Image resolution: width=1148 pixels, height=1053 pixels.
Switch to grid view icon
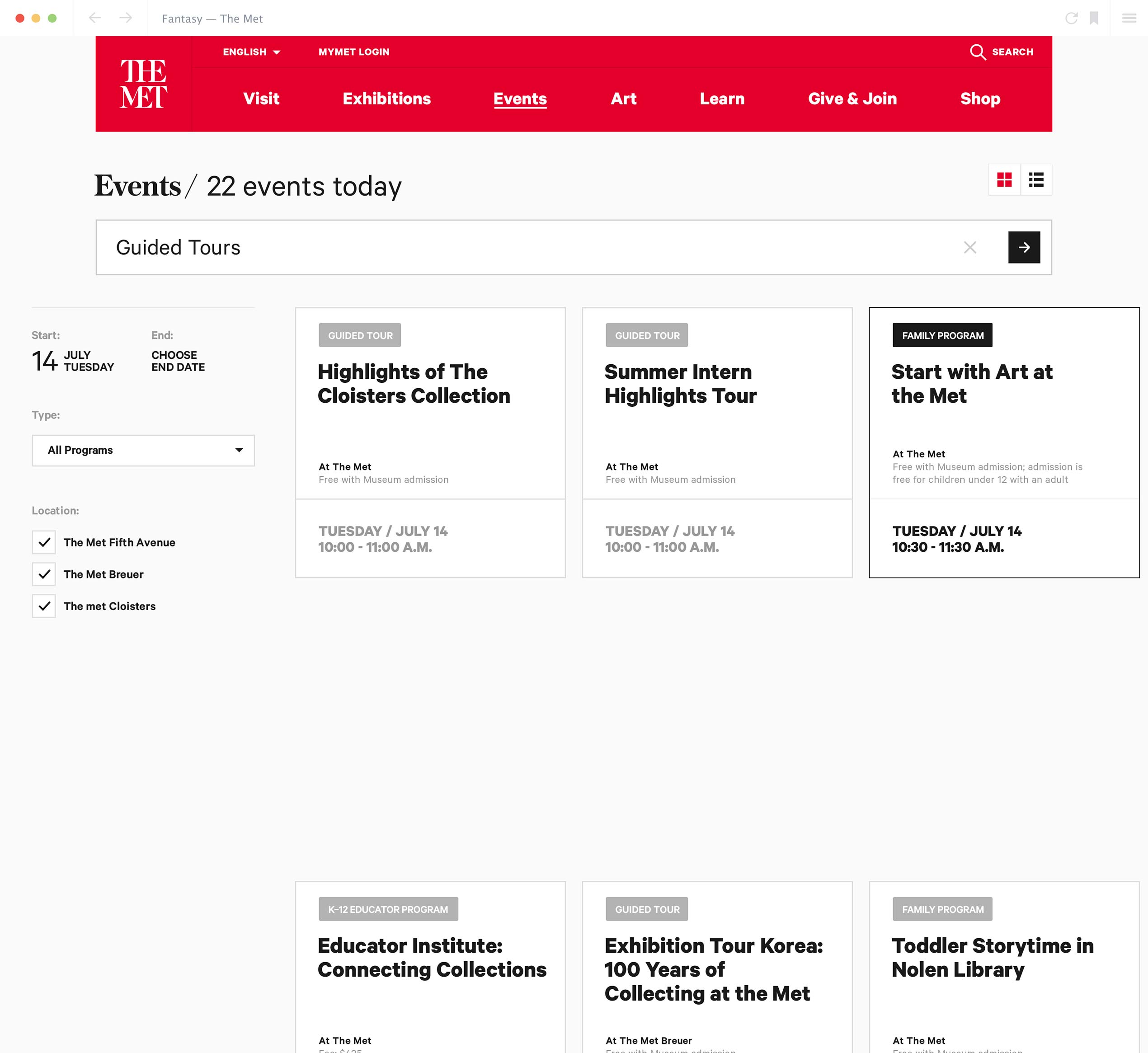click(x=1004, y=180)
